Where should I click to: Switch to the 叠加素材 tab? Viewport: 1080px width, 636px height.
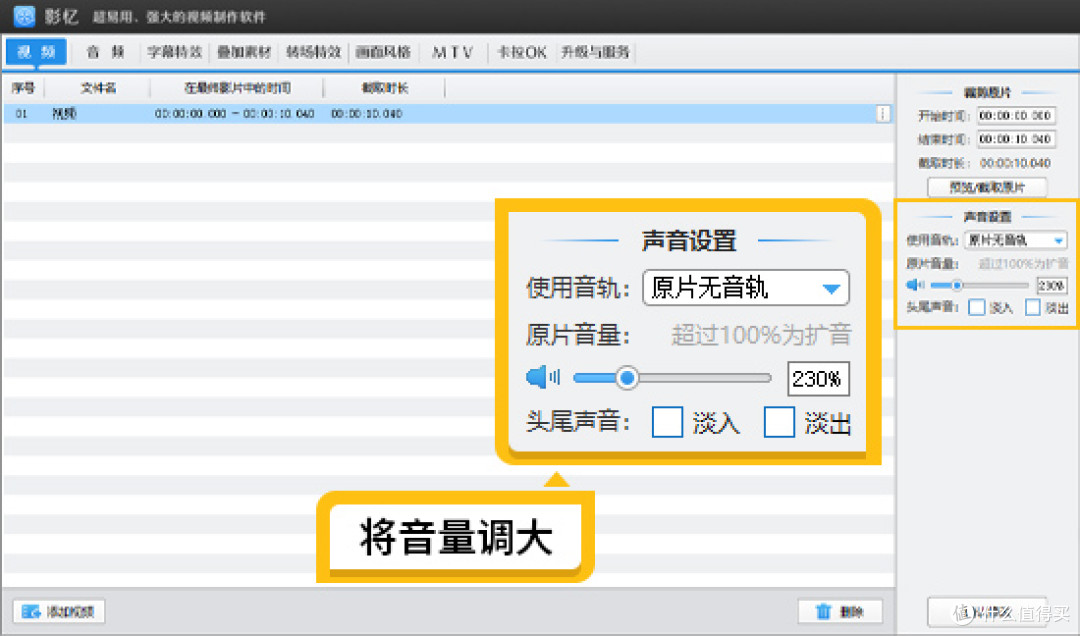pyautogui.click(x=244, y=52)
